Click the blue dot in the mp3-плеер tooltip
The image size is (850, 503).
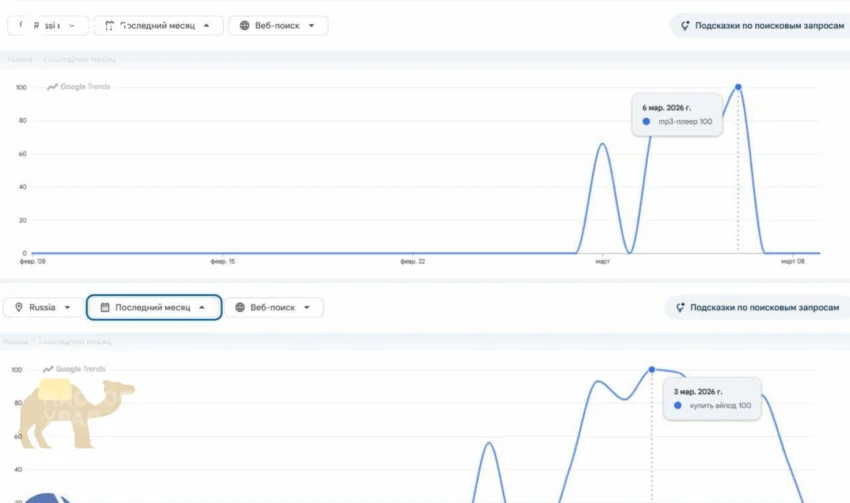pyautogui.click(x=646, y=121)
